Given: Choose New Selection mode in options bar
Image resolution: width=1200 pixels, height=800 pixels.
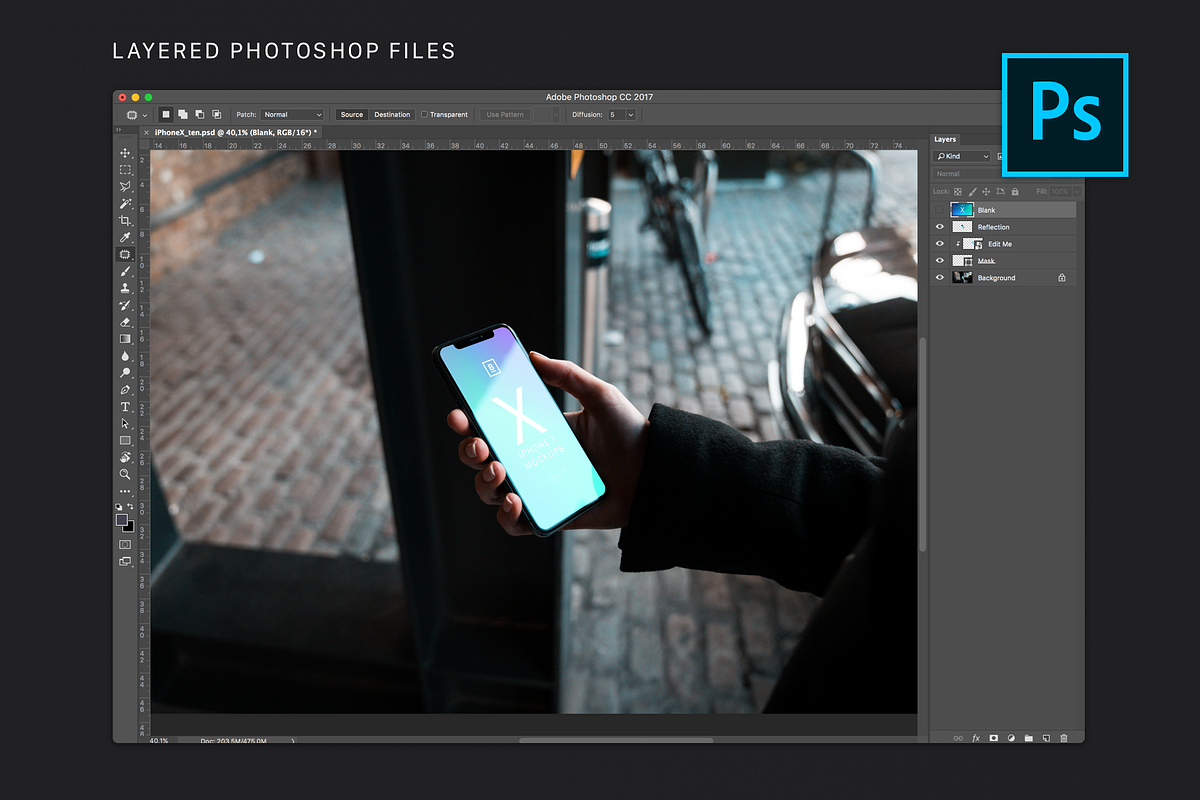Looking at the screenshot, I should [167, 115].
